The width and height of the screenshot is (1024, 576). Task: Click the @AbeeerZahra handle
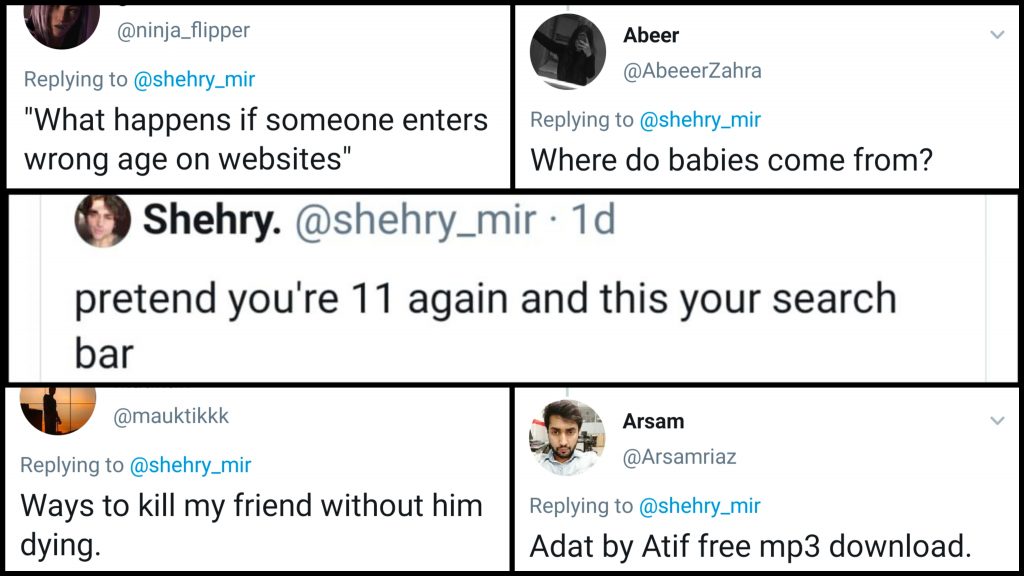click(x=692, y=70)
